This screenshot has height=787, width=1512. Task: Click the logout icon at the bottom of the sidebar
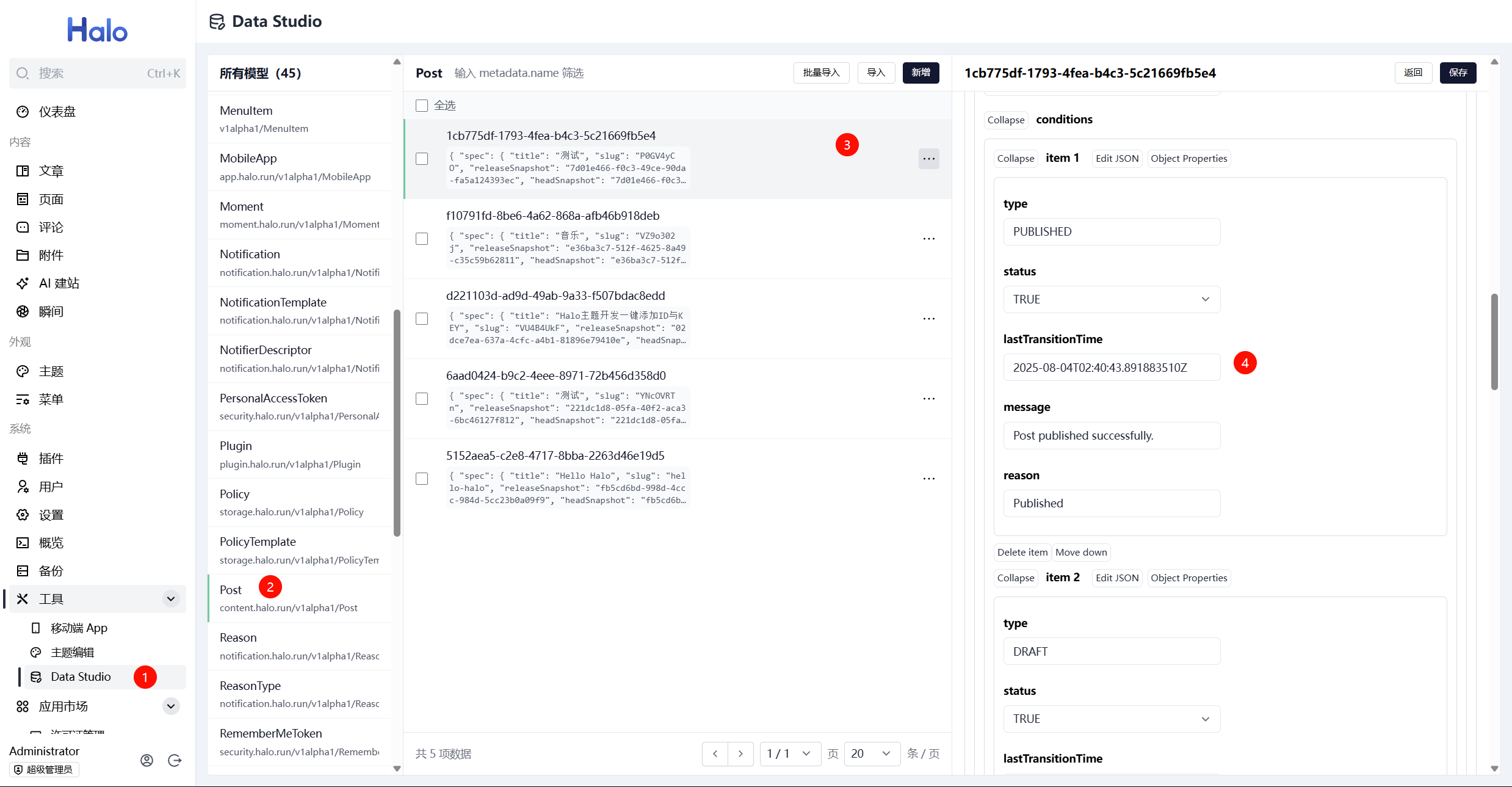click(x=175, y=760)
